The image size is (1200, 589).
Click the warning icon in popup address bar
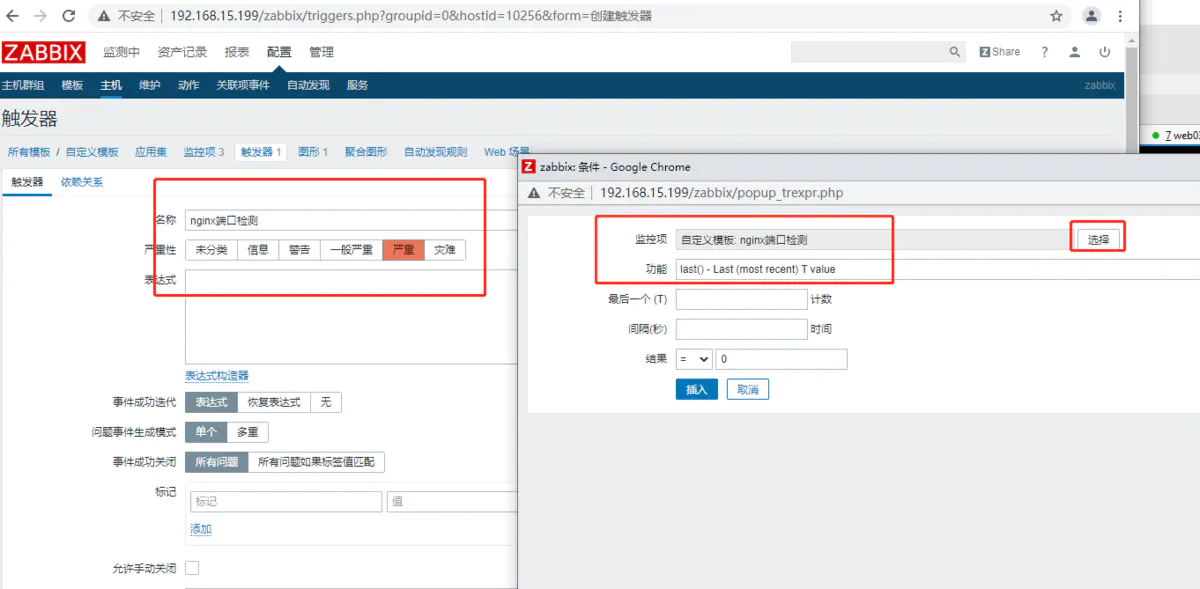point(535,193)
